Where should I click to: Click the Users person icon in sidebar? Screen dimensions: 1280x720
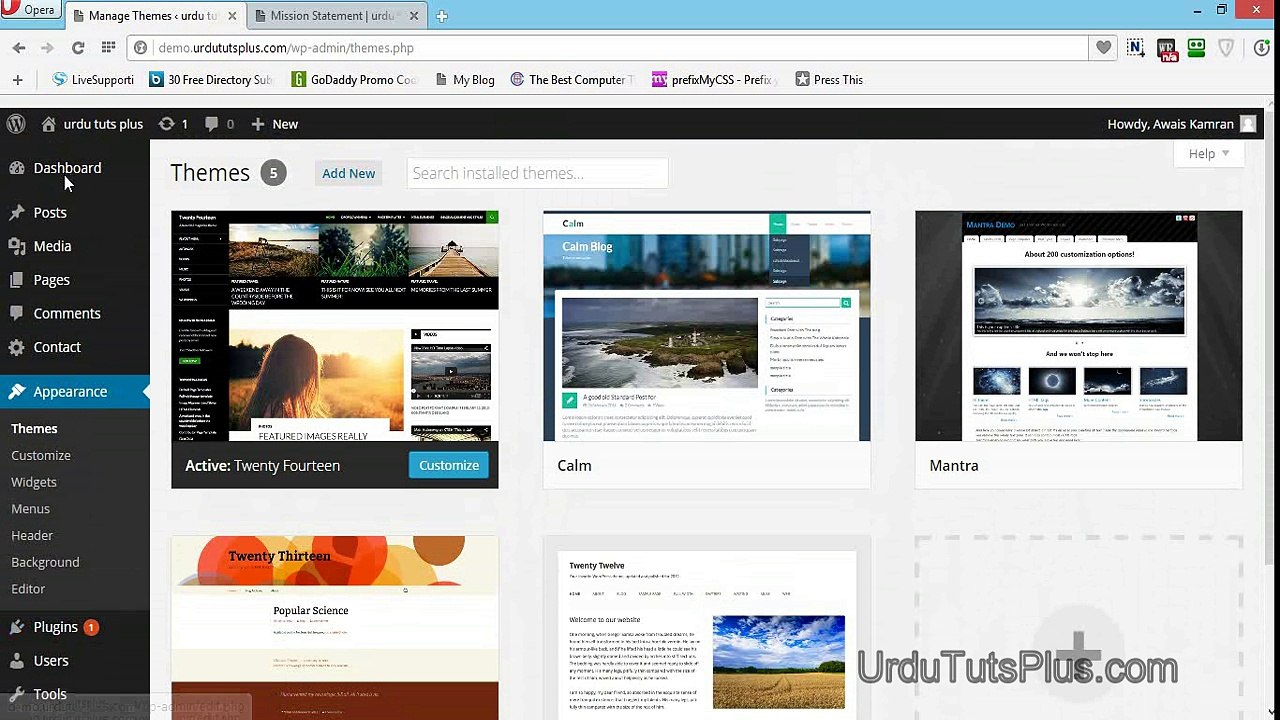click(x=17, y=661)
